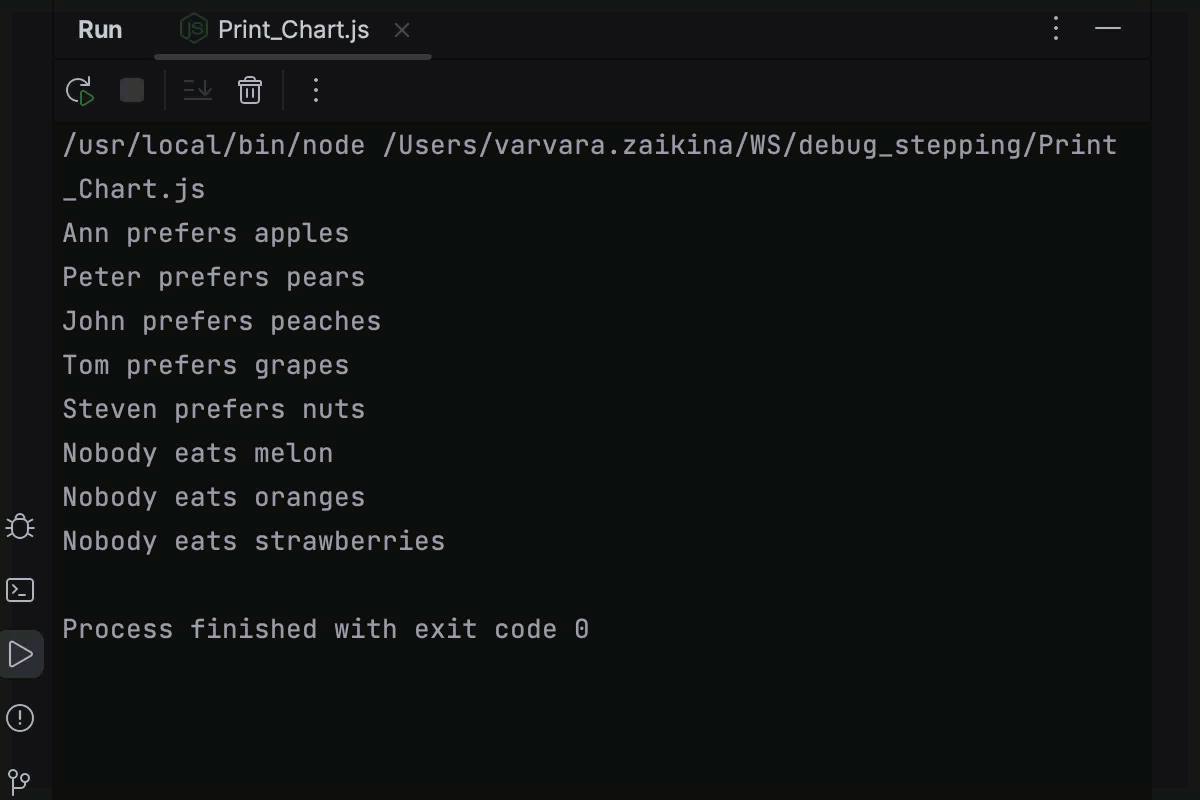Click the Run tool window title
The width and height of the screenshot is (1200, 800).
tap(99, 29)
